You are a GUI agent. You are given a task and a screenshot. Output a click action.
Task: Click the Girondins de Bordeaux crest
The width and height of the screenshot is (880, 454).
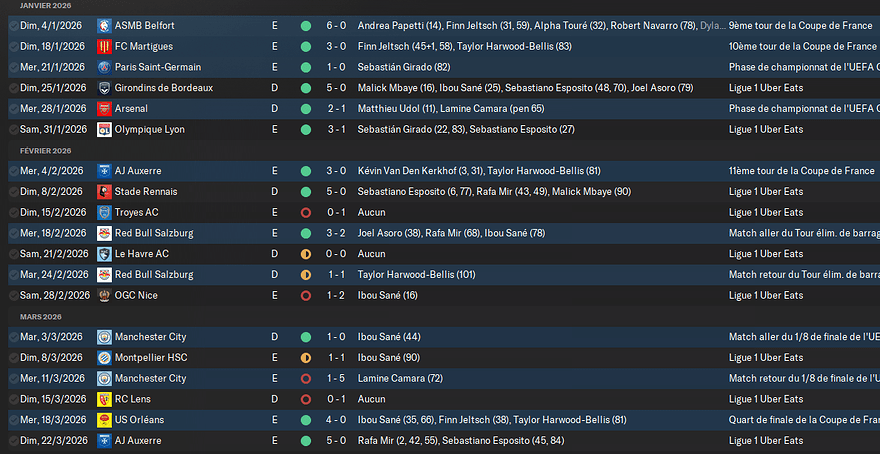104,88
